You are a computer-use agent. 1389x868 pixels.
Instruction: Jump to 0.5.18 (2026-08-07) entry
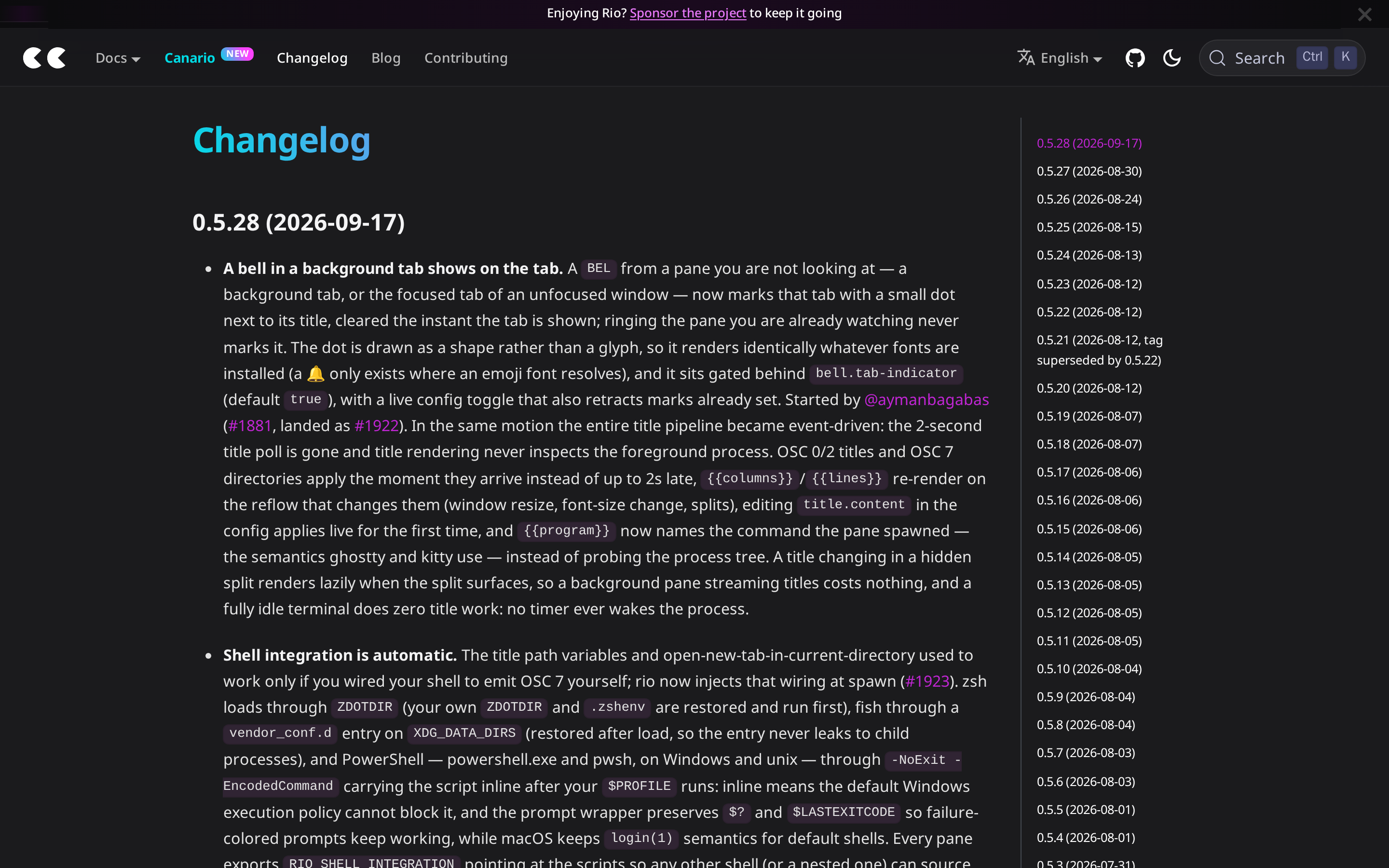coord(1089,444)
